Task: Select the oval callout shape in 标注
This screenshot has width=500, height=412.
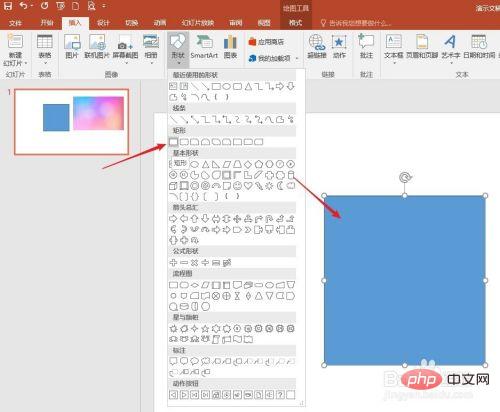Action: (x=195, y=361)
